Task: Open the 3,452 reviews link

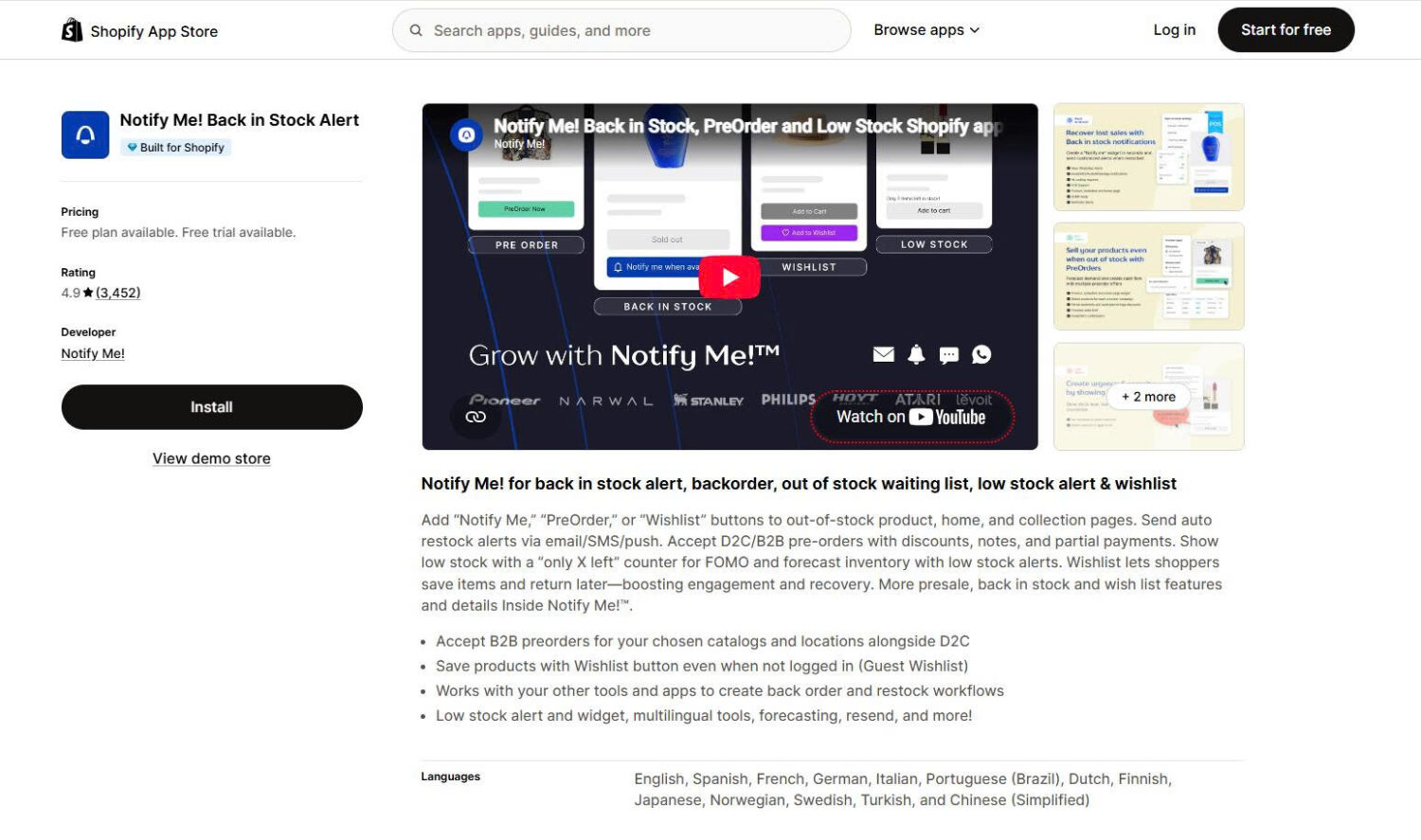Action: 118,293
